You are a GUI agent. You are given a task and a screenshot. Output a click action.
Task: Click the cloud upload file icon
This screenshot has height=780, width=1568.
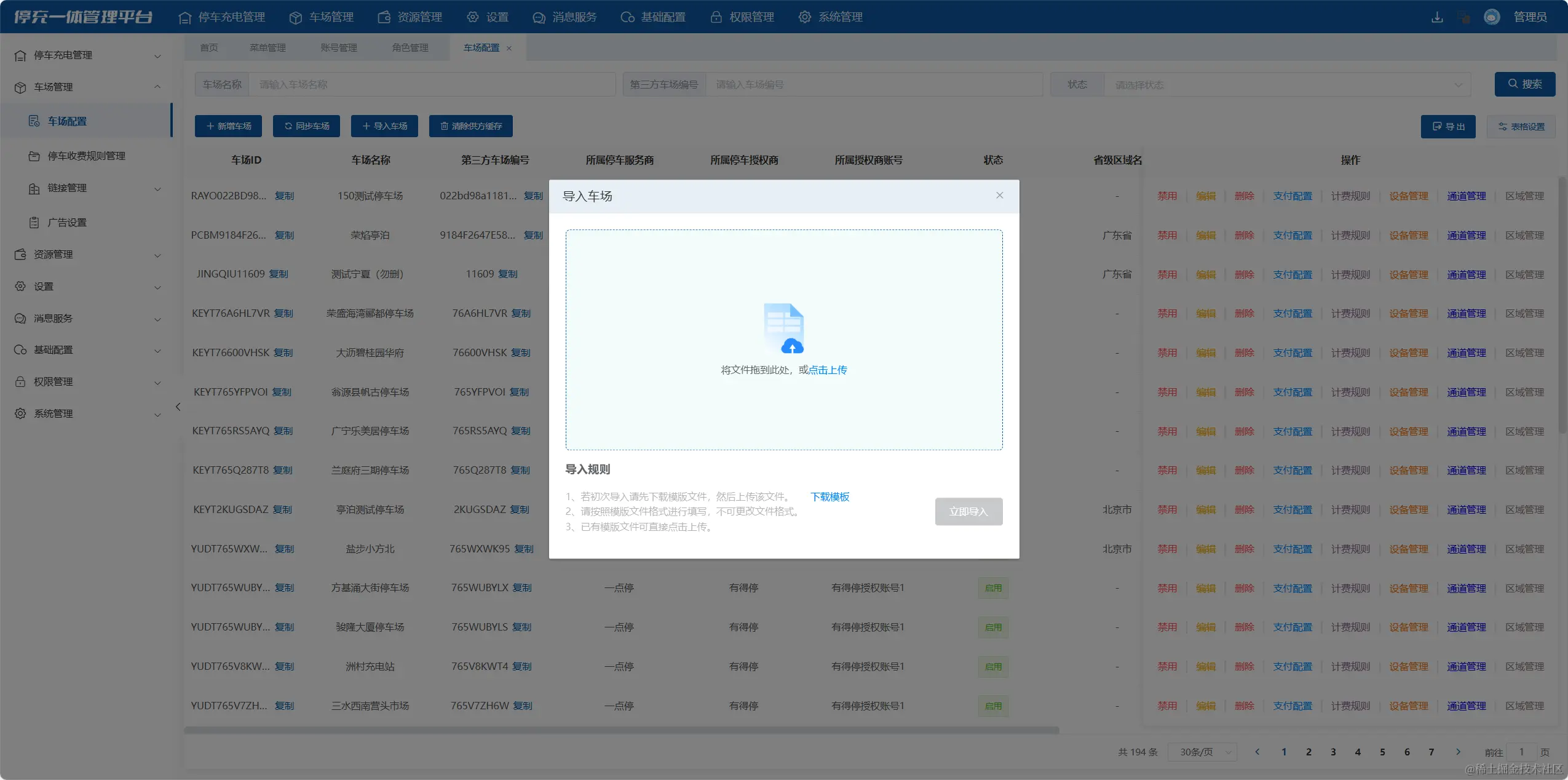783,328
